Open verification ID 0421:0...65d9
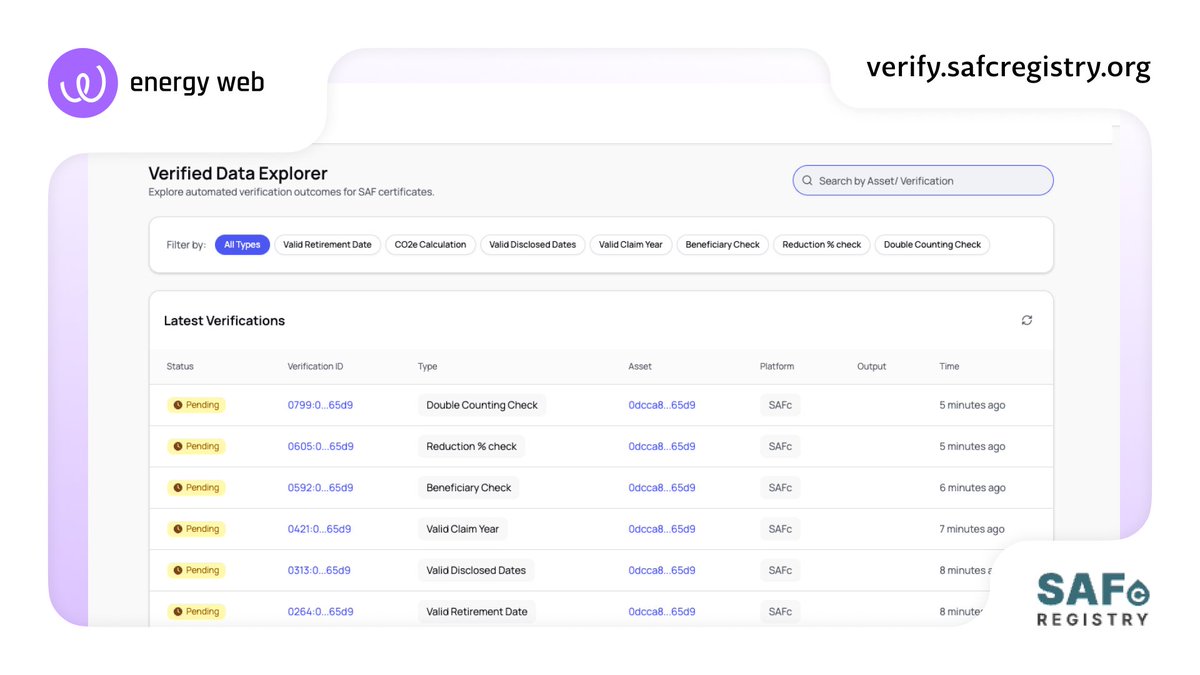The image size is (1200, 675). [x=319, y=529]
